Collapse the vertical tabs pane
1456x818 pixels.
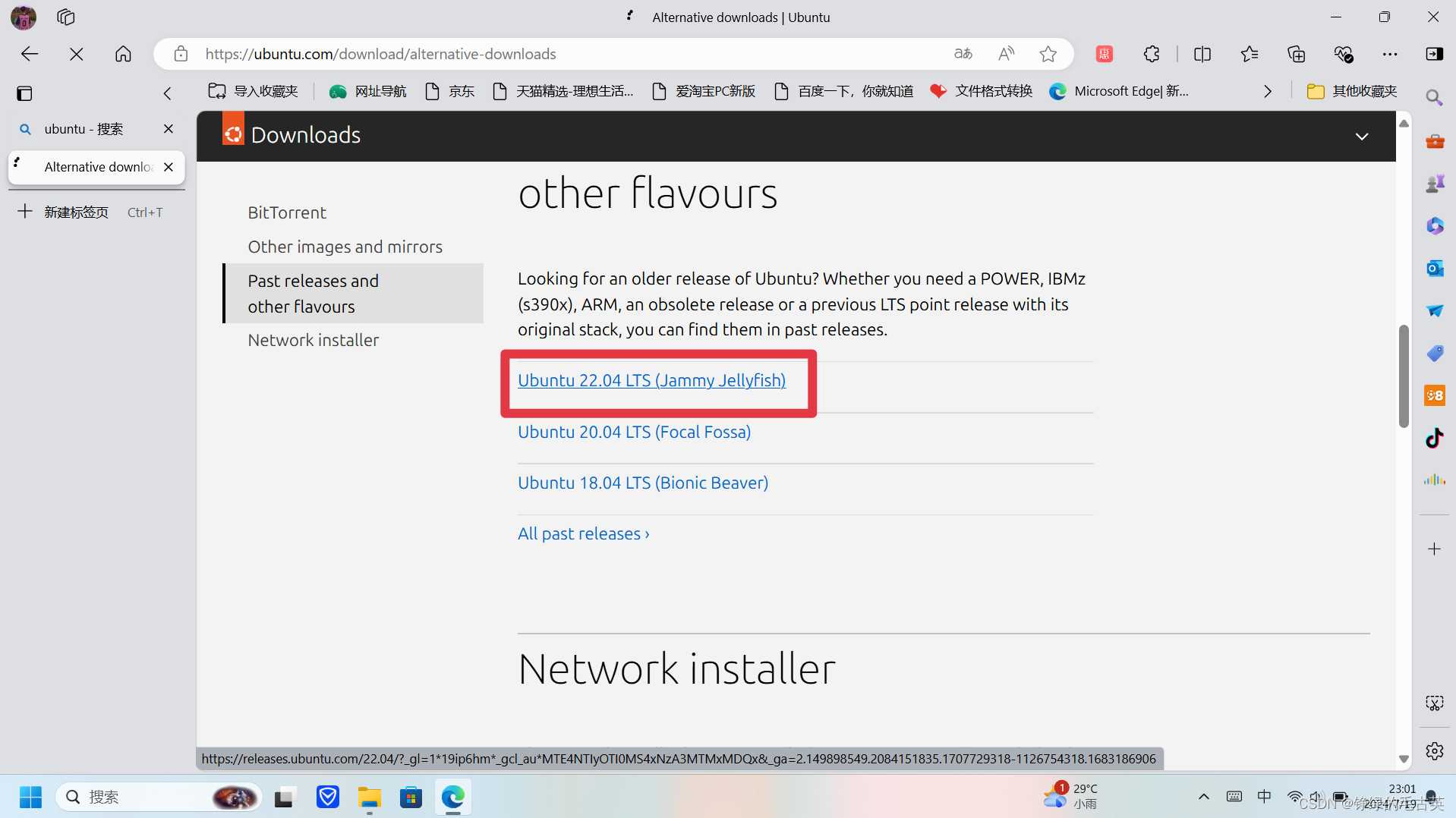click(x=168, y=93)
